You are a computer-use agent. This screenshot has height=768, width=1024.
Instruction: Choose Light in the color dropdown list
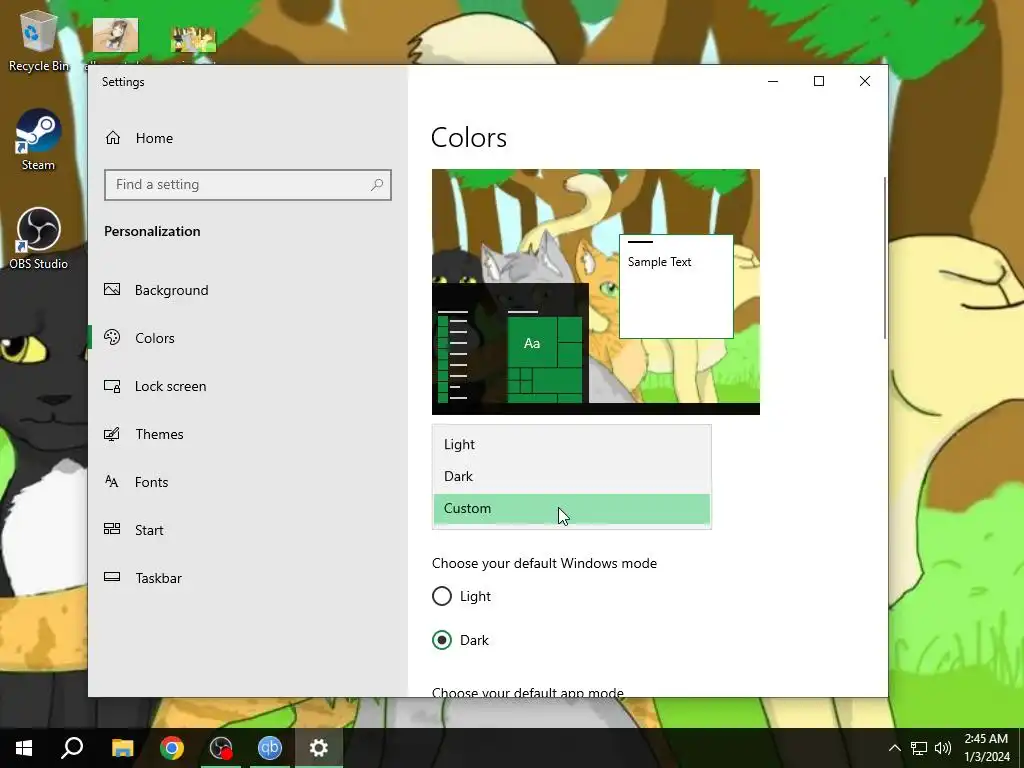tap(571, 444)
